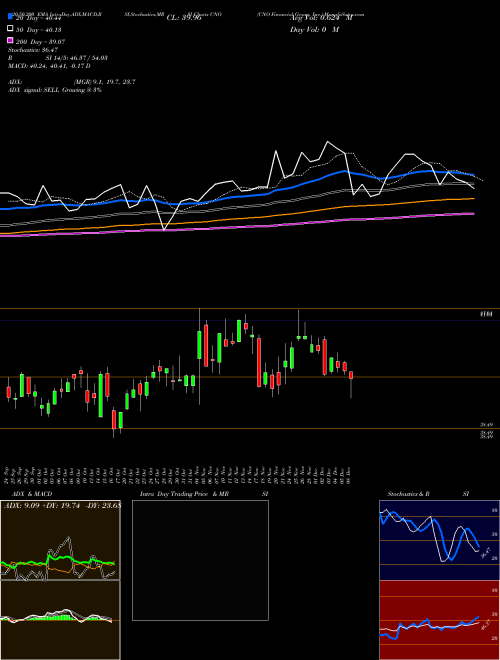Click the 'MACD: 40.24, 40.41, -0.17 D' line
This screenshot has height=660, width=500.
49,66
